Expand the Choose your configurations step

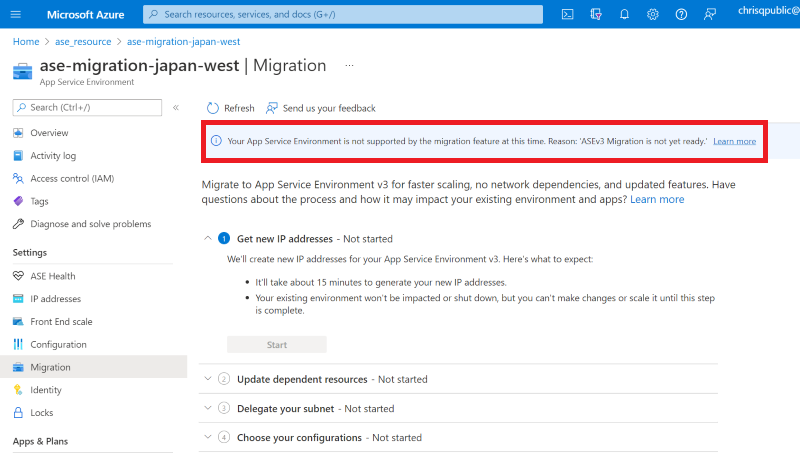click(x=208, y=437)
